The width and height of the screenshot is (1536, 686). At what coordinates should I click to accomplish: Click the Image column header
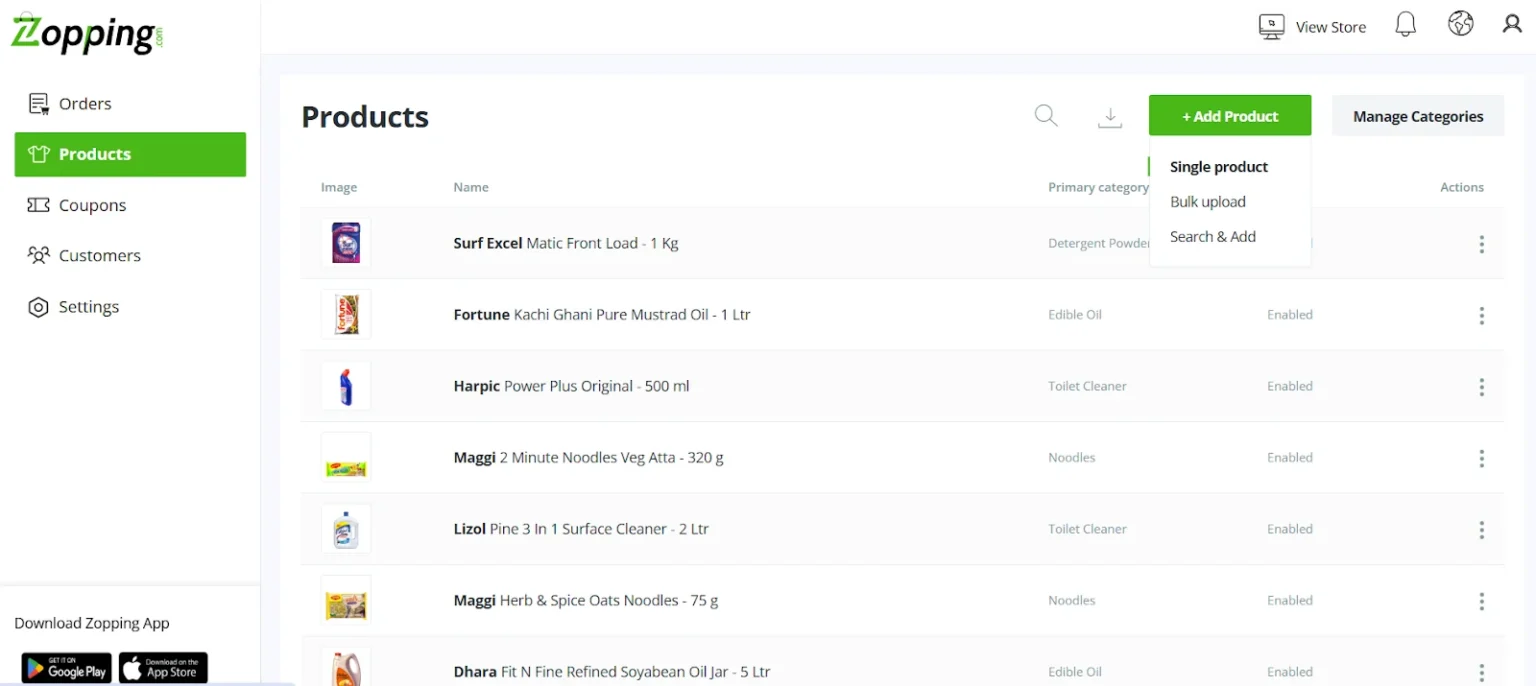[x=339, y=187]
